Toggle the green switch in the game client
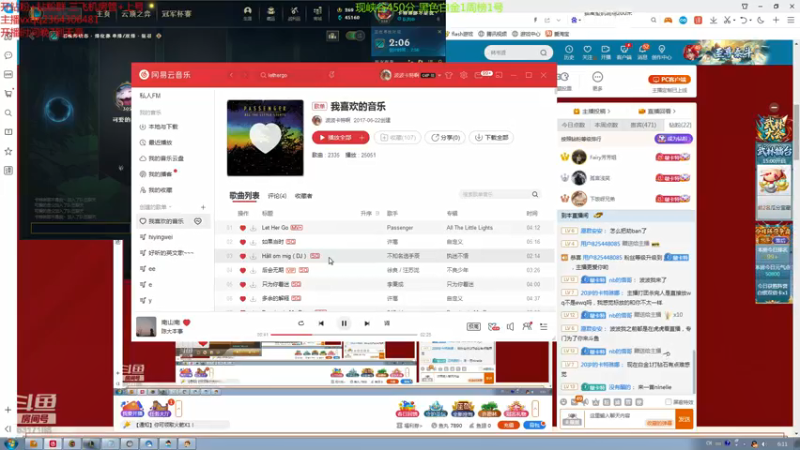The height and width of the screenshot is (450, 800). (x=355, y=36)
